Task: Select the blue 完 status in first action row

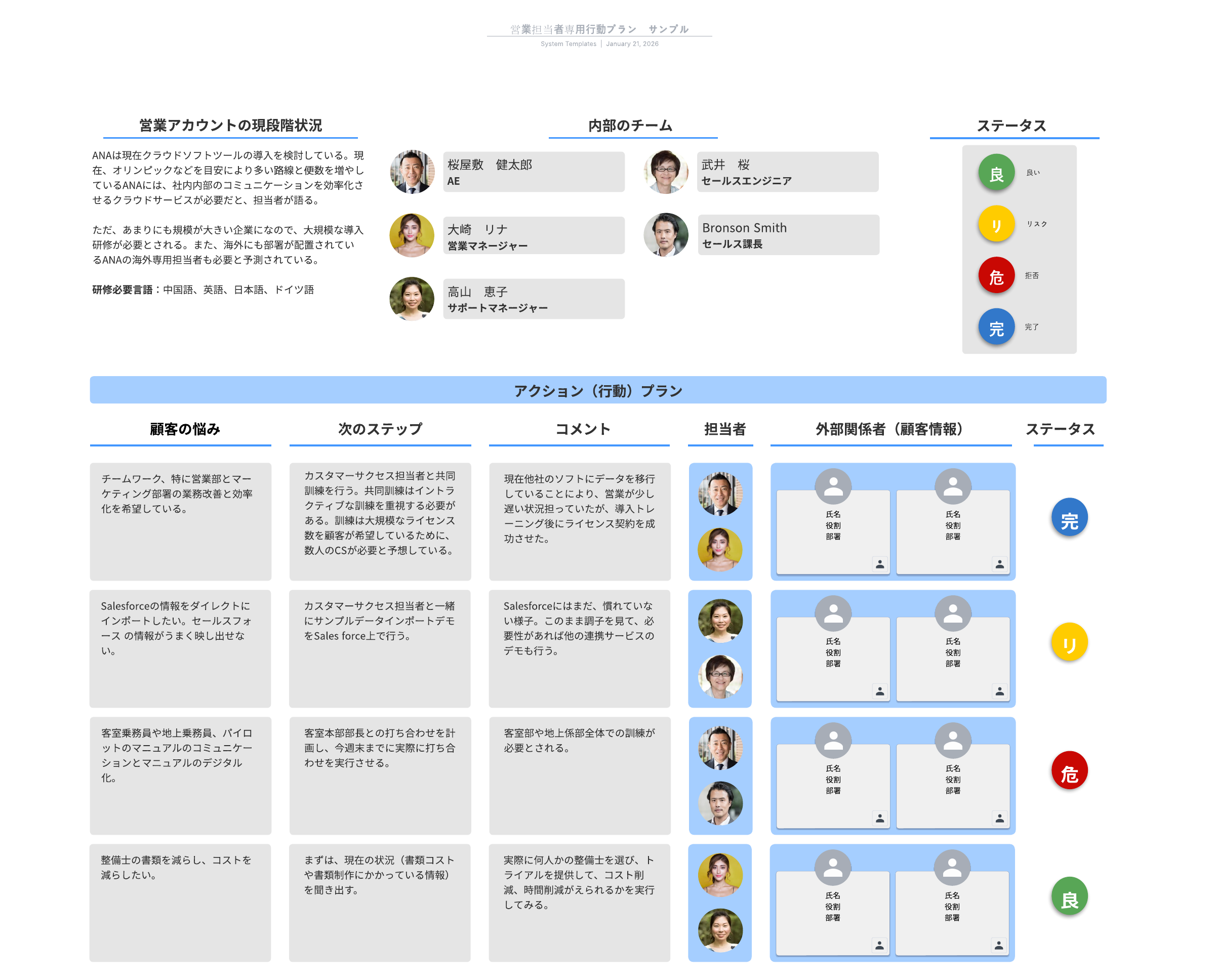Action: click(1069, 518)
